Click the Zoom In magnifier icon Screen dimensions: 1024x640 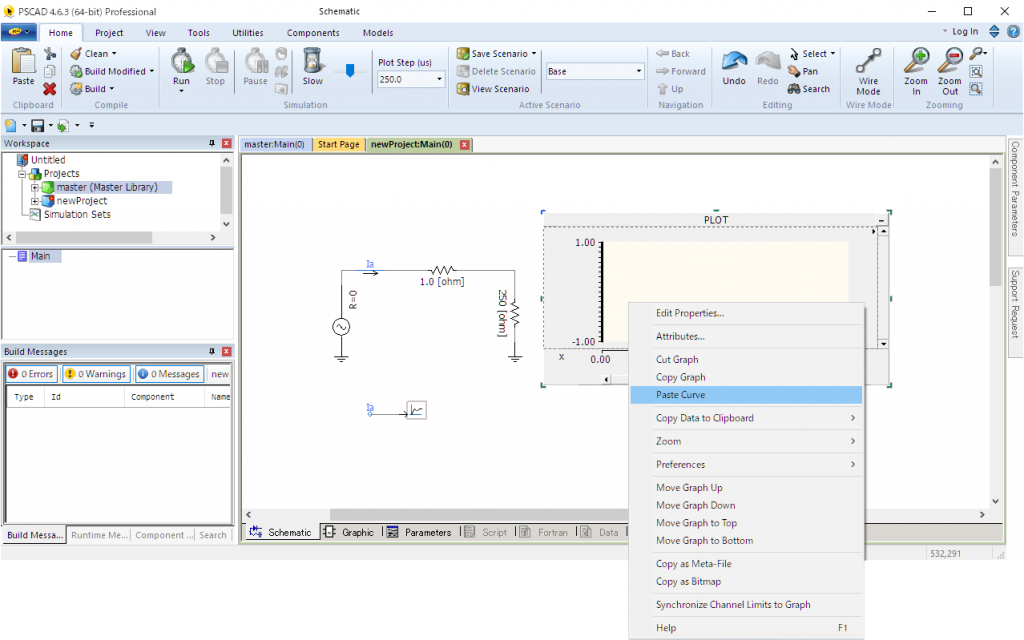tap(915, 62)
